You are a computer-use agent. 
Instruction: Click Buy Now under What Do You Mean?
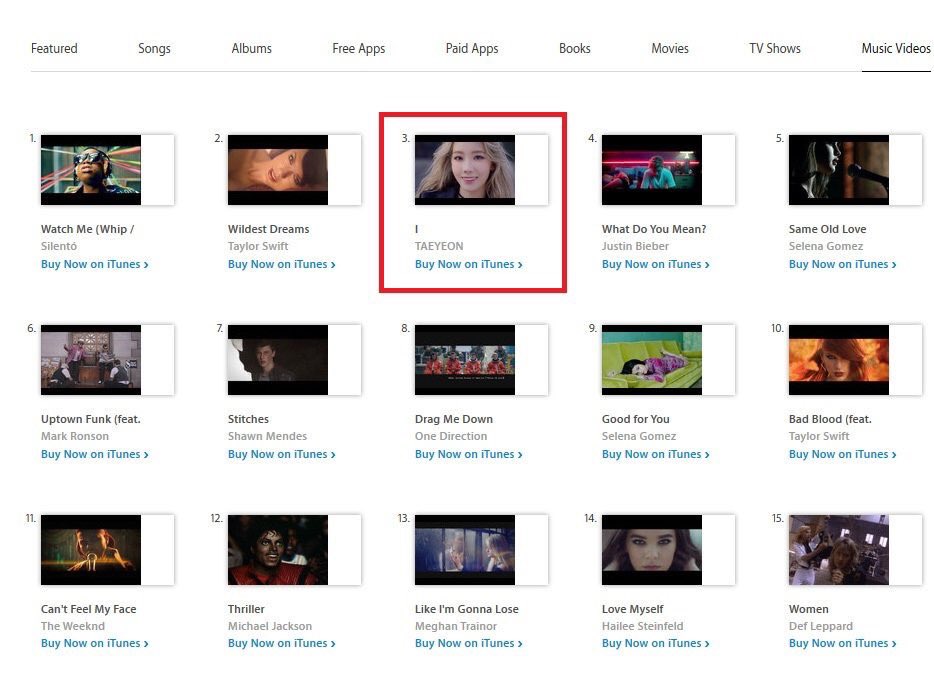pyautogui.click(x=656, y=264)
